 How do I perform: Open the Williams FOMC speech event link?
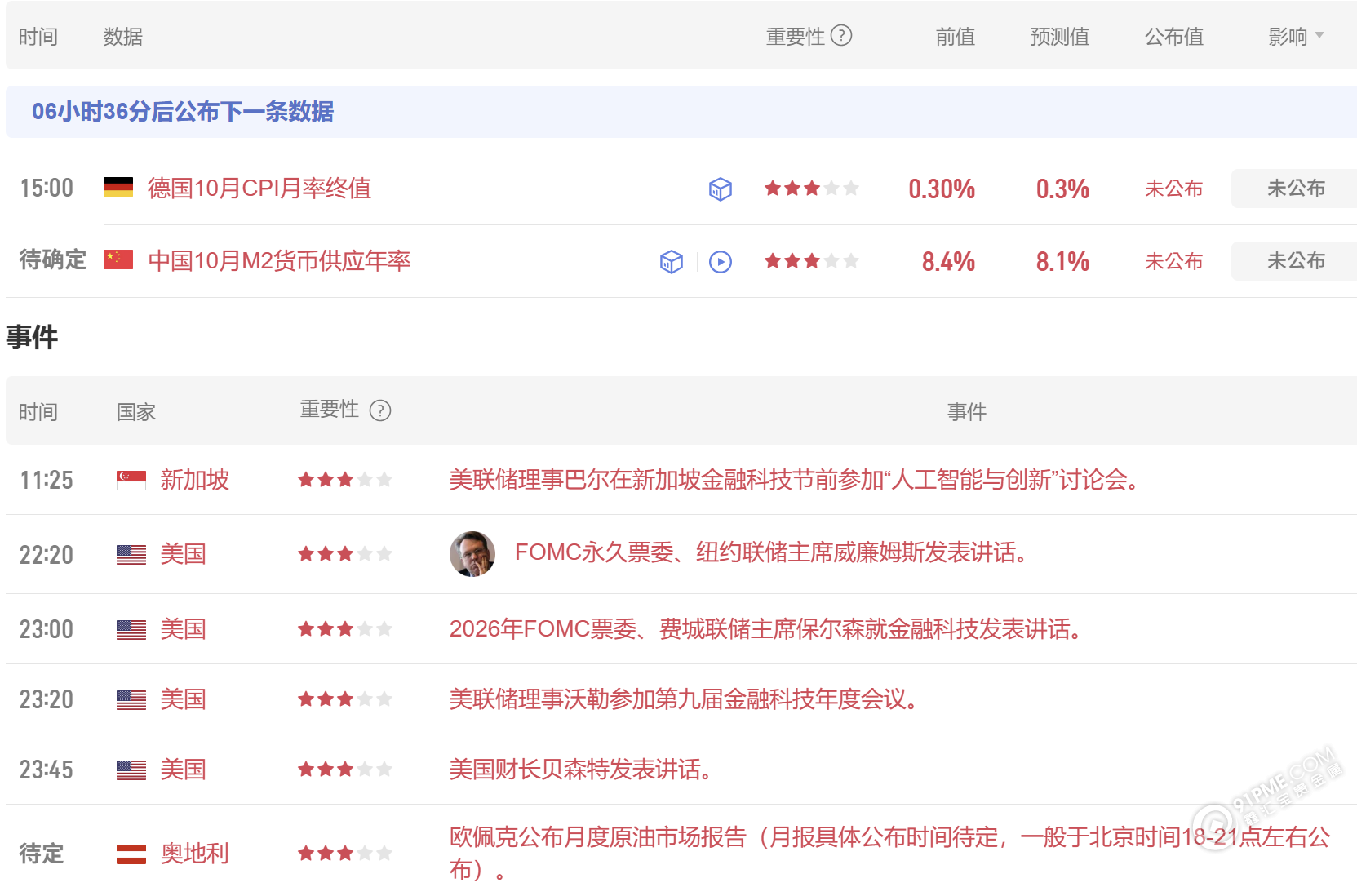click(770, 553)
